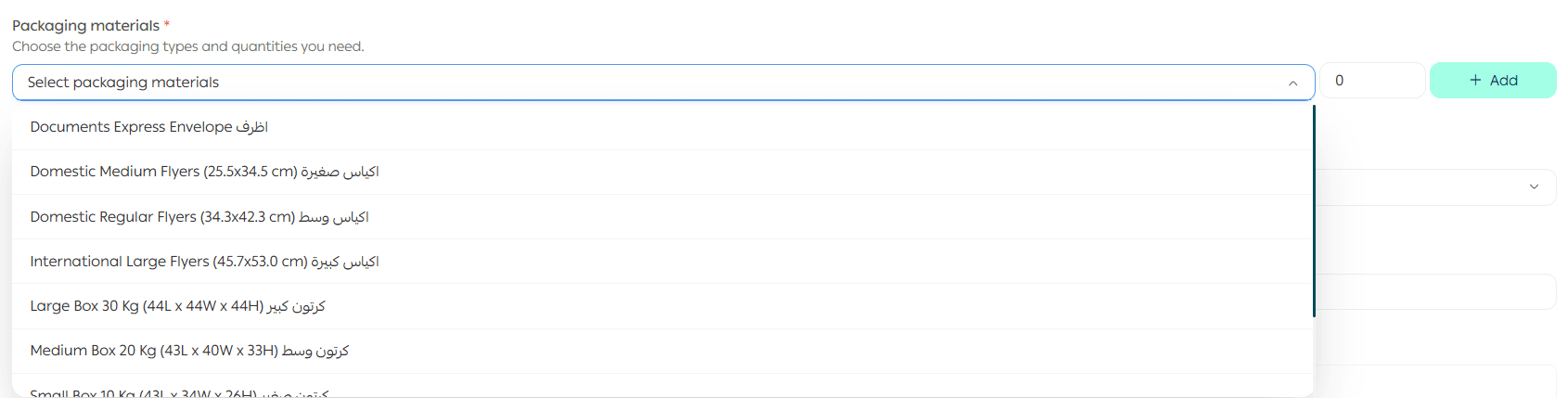Click the dropdown list's vertical scrollbar
The width and height of the screenshot is (1568, 398).
(1314, 212)
